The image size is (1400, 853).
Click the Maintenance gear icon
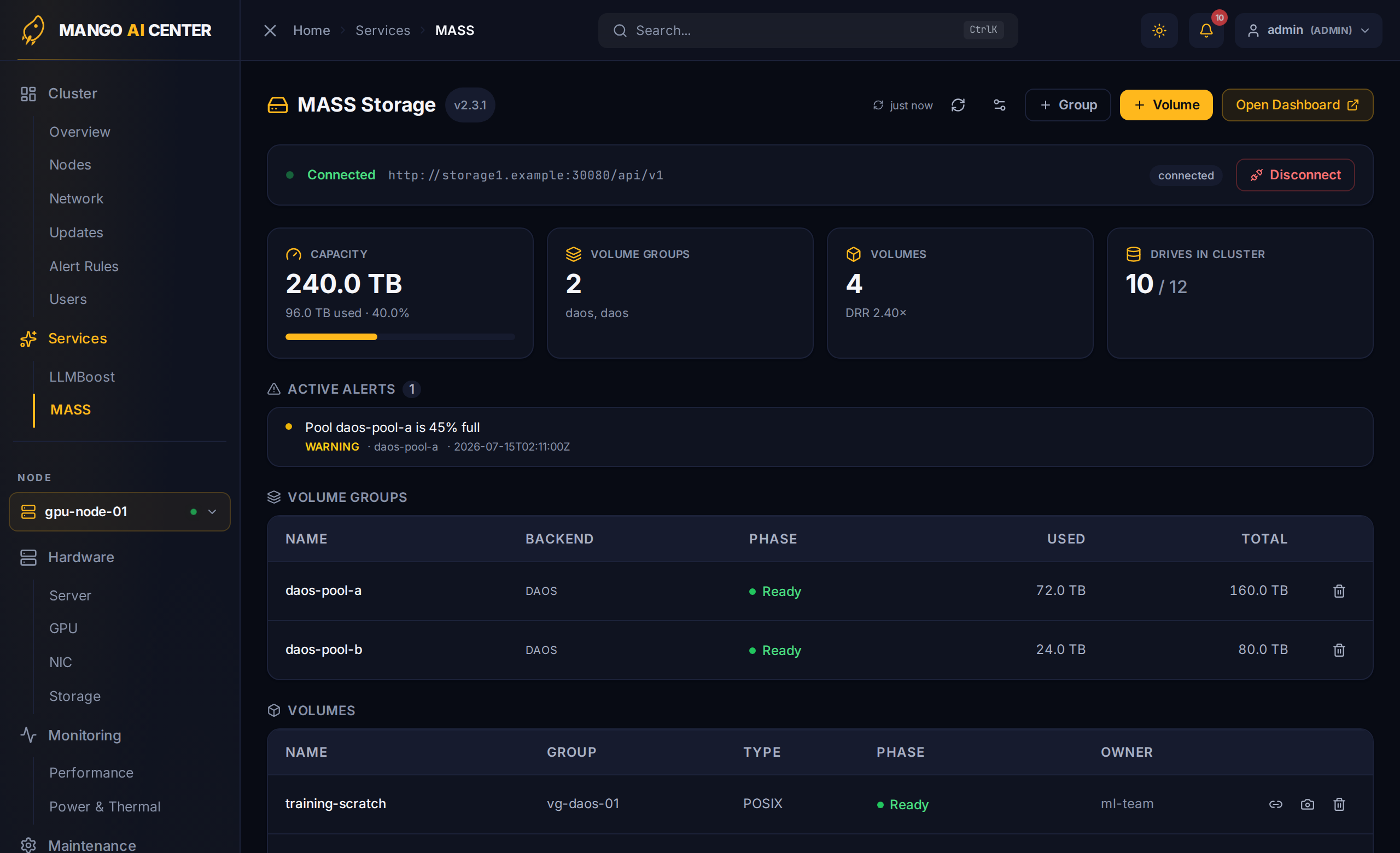coord(28,845)
